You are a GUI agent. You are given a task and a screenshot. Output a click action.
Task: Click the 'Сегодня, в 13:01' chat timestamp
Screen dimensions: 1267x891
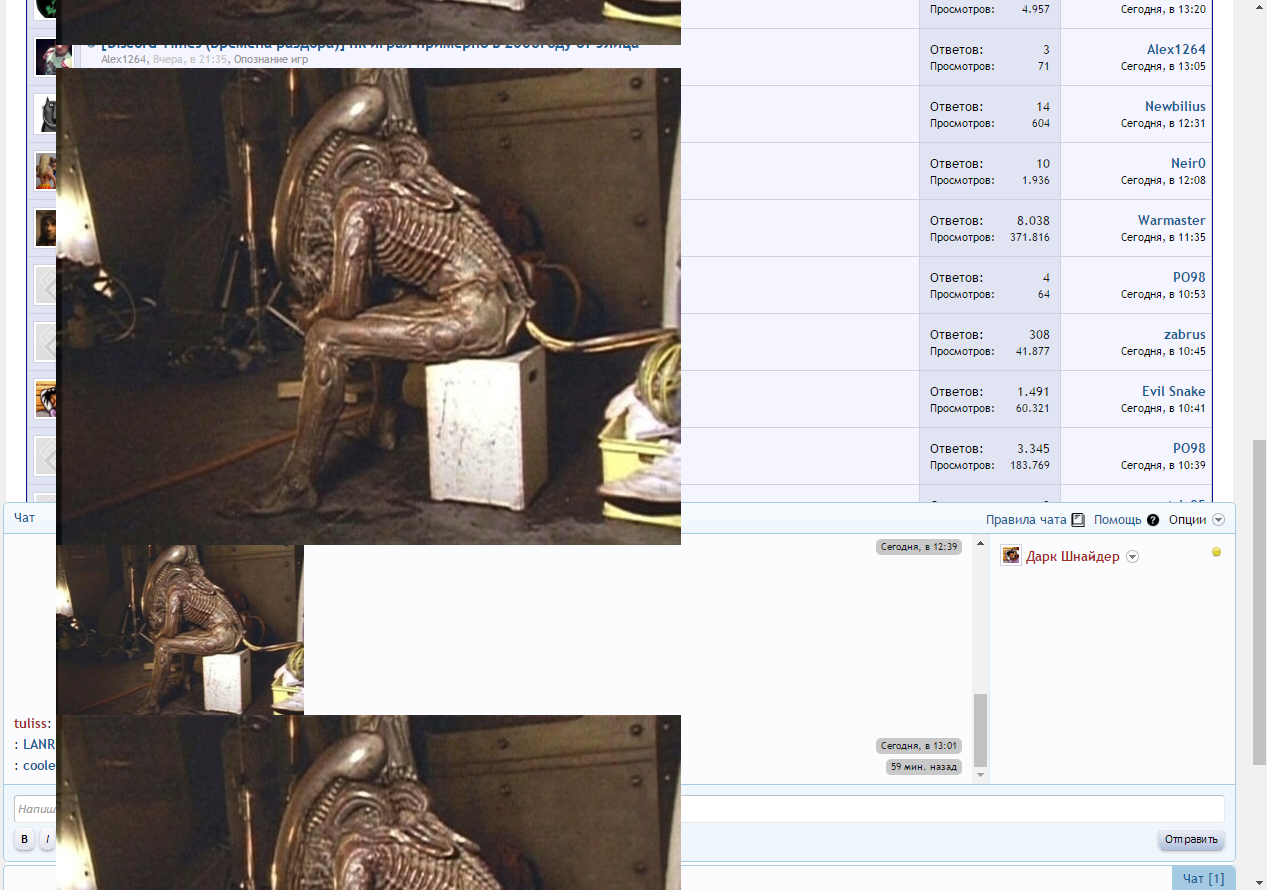pos(919,745)
